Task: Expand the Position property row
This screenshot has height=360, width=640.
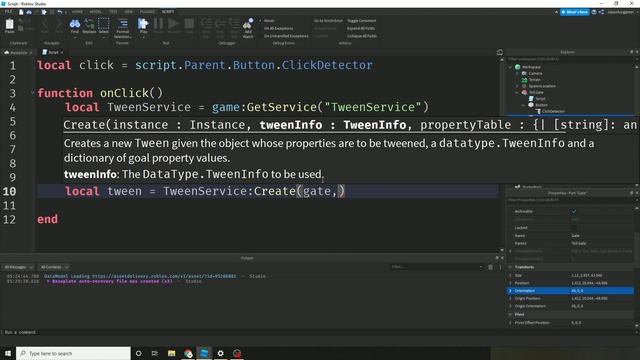Action: 510,283
